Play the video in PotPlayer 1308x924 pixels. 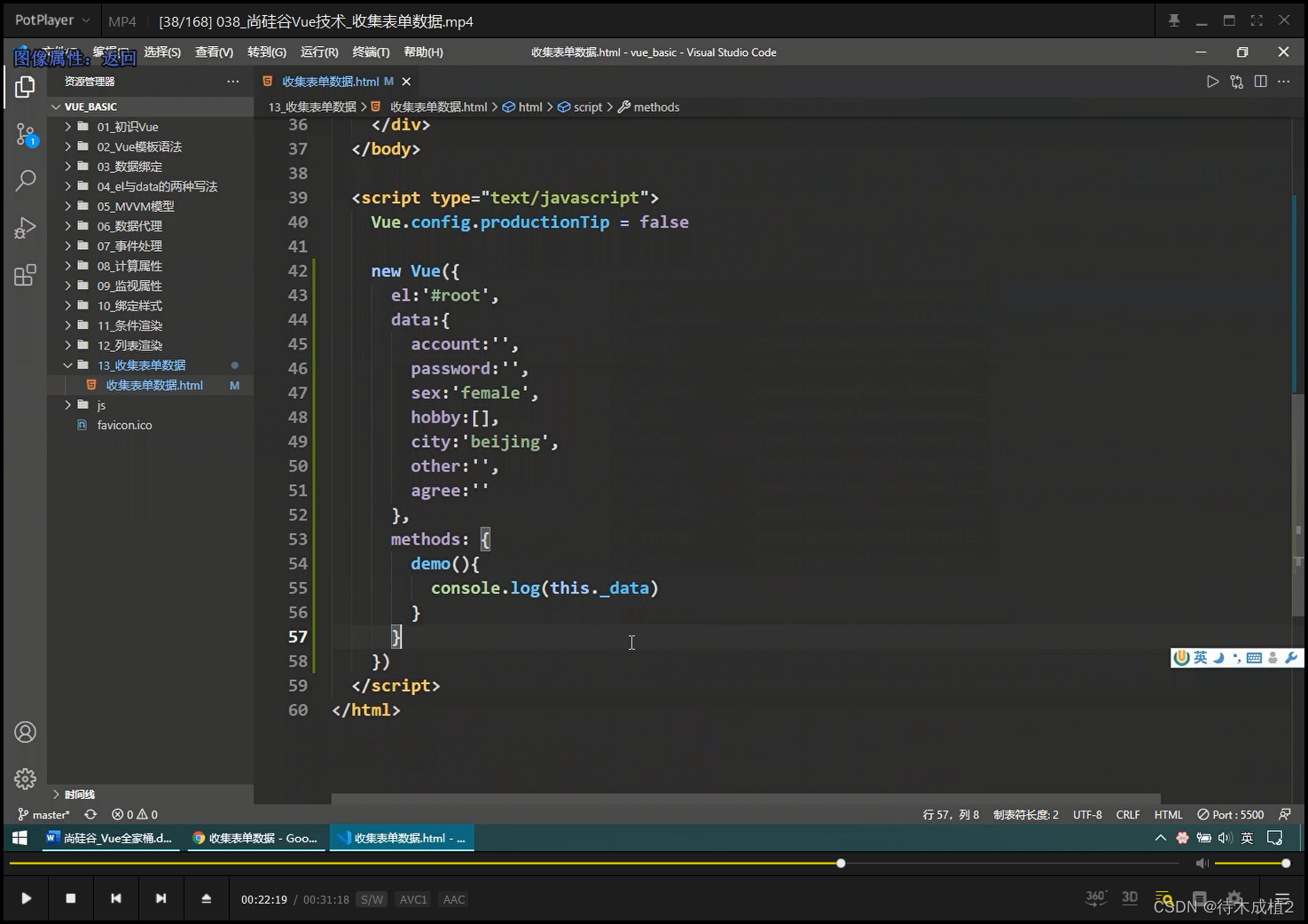pos(27,898)
